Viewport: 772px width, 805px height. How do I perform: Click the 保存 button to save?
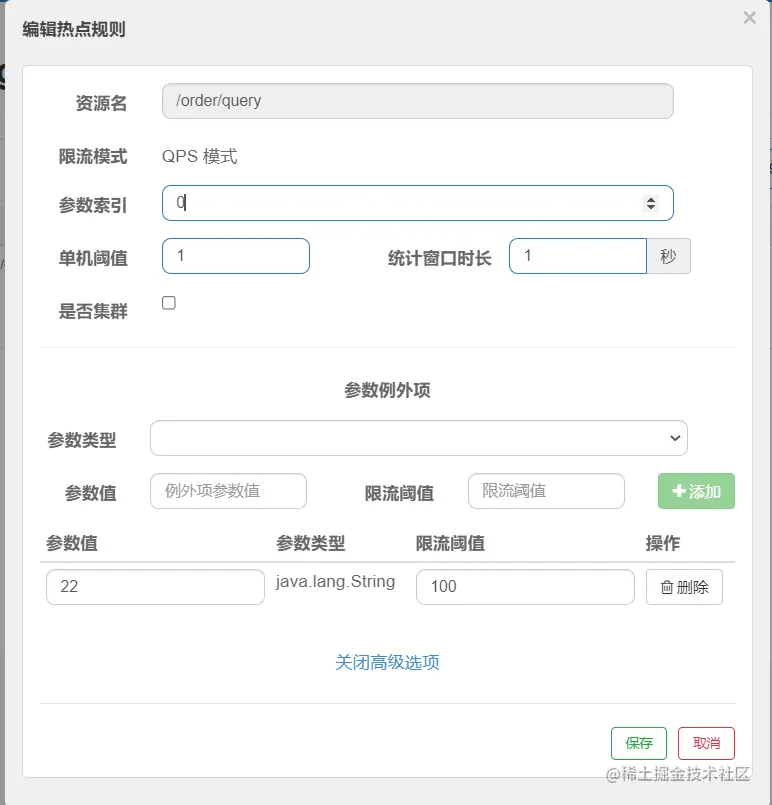coord(638,743)
